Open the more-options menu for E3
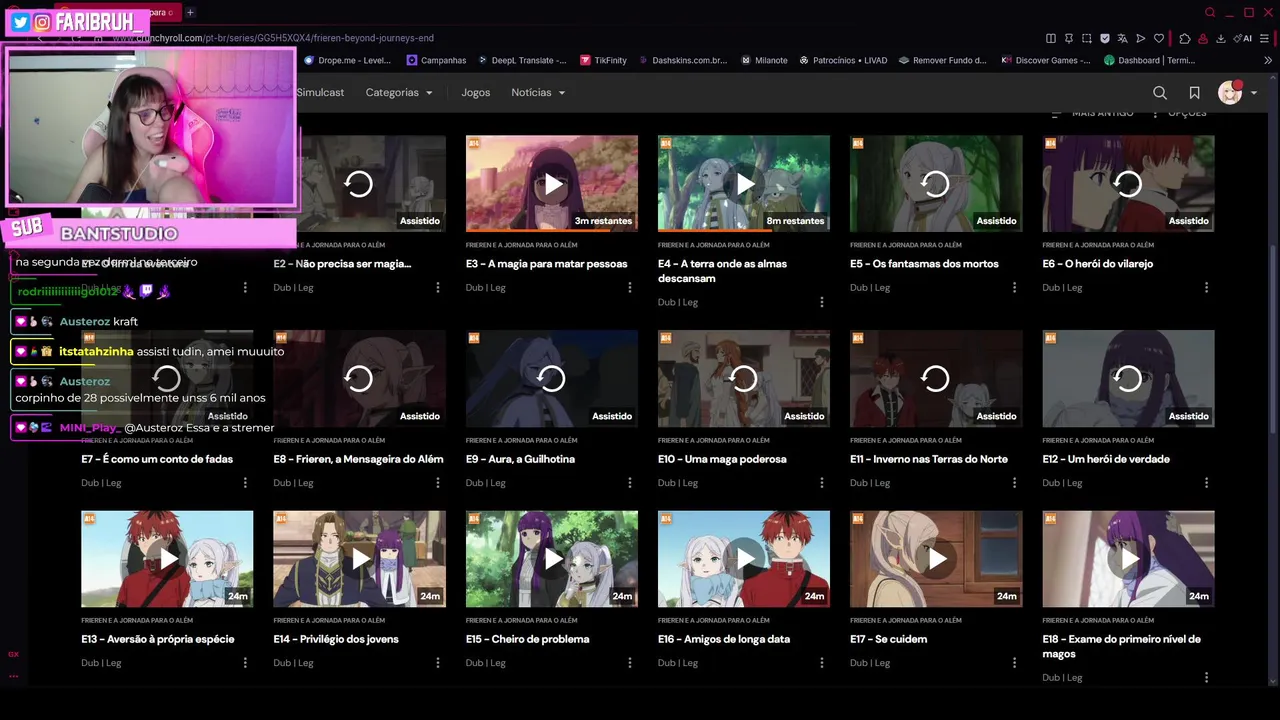The height and width of the screenshot is (720, 1280). 629,288
